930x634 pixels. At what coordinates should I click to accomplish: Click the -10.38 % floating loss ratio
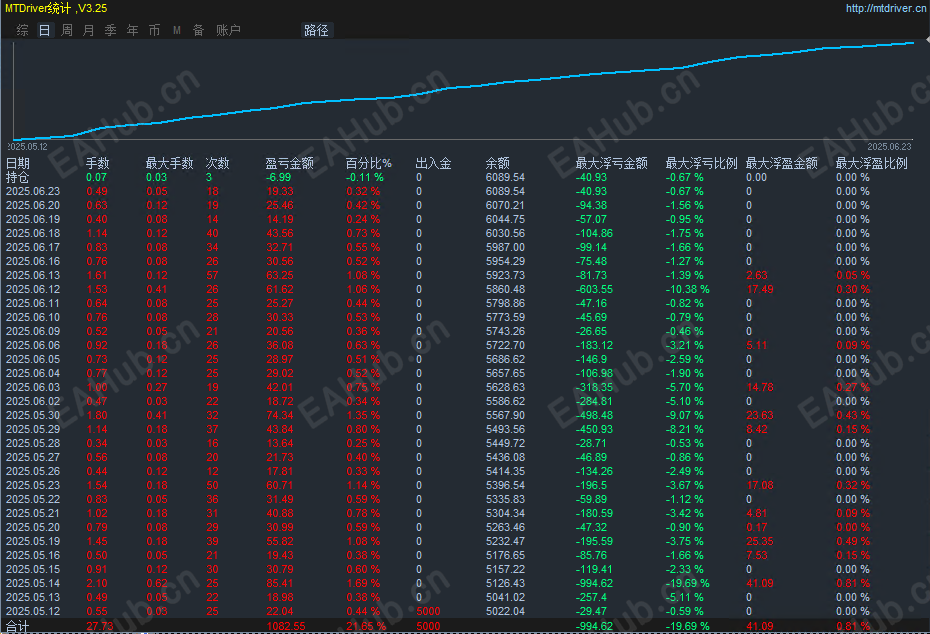tap(687, 289)
